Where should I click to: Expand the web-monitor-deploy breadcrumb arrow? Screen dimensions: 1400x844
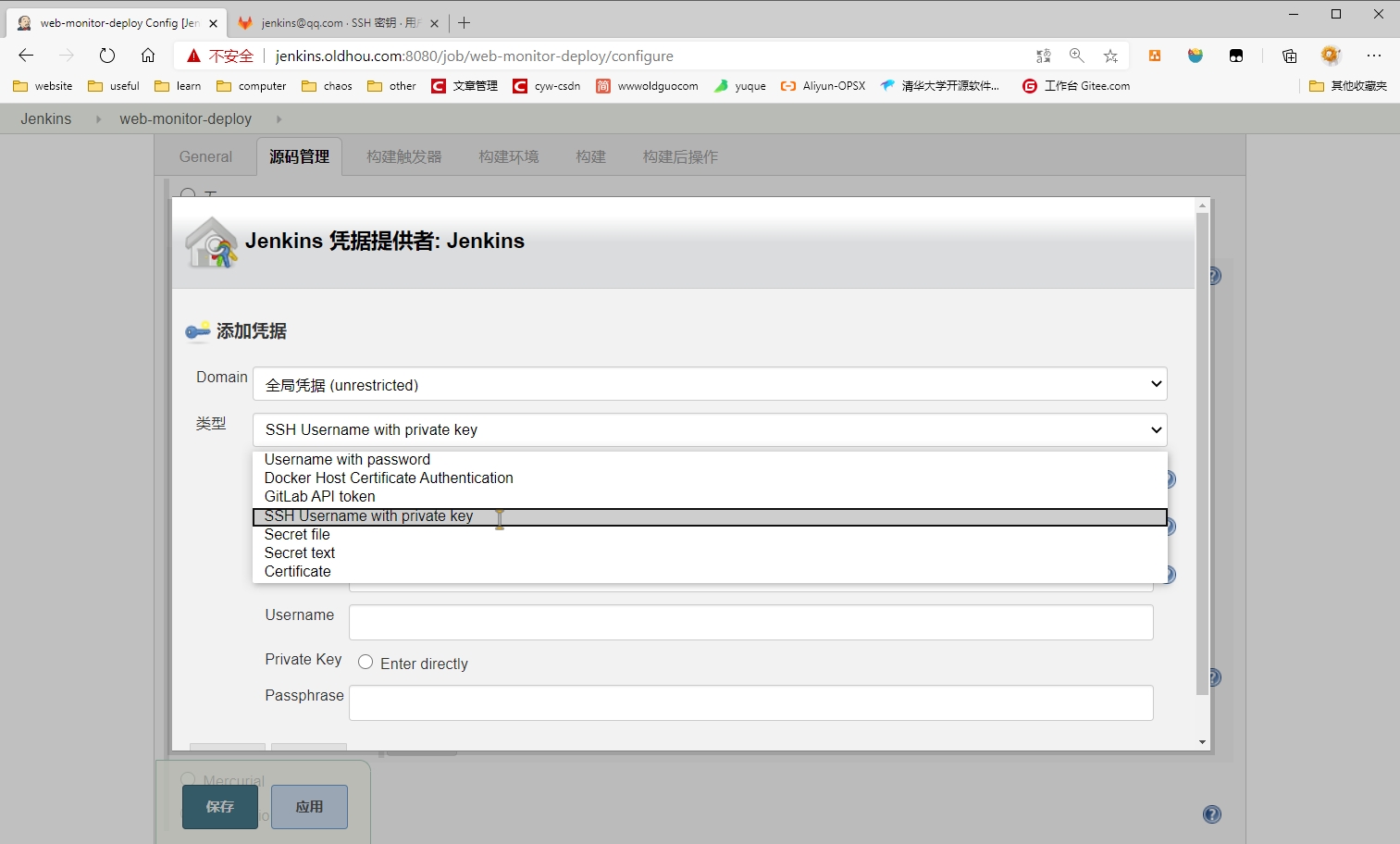point(279,118)
